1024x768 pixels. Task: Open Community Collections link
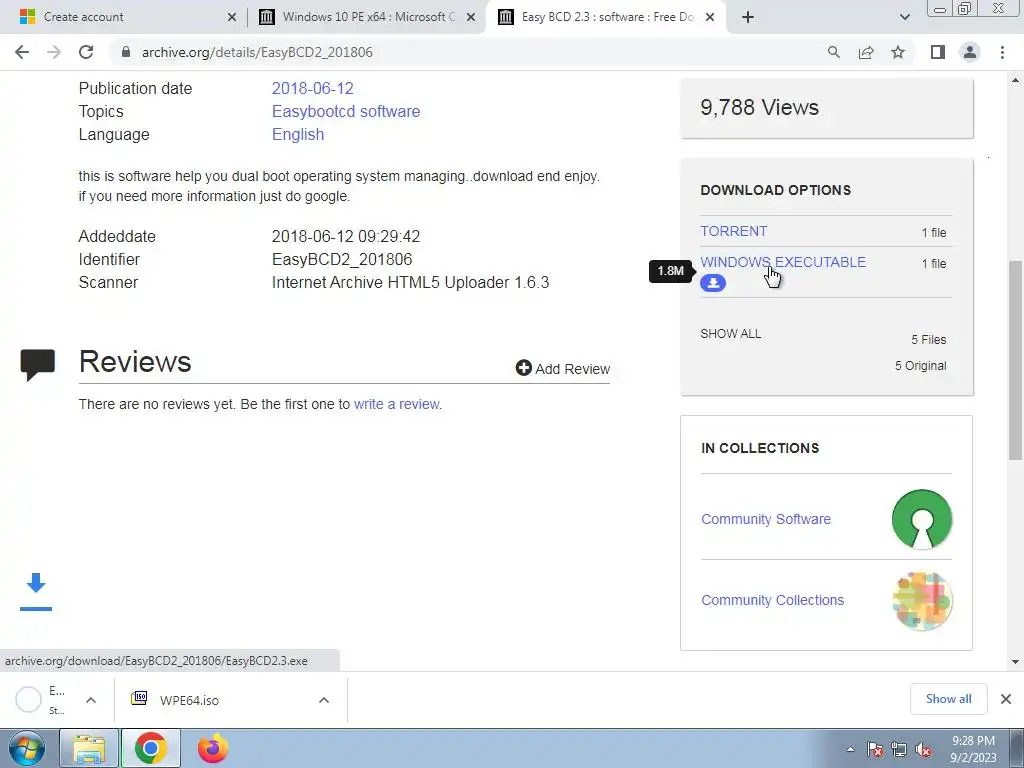pos(772,600)
